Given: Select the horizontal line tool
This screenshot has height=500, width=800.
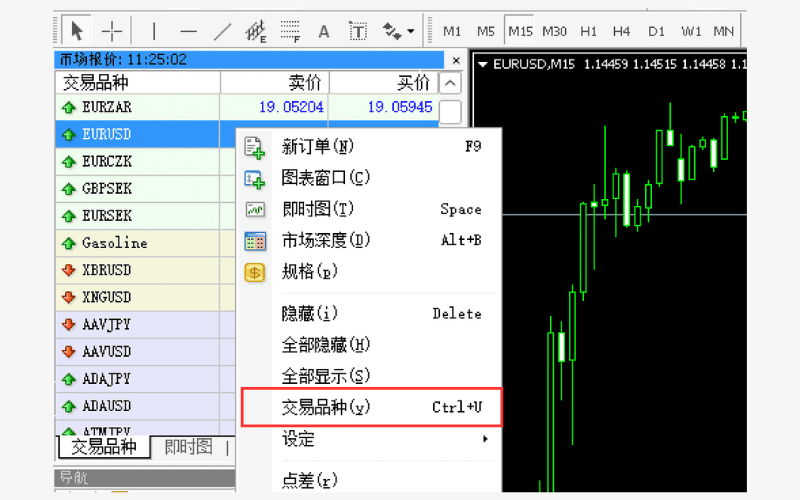Looking at the screenshot, I should pyautogui.click(x=188, y=31).
